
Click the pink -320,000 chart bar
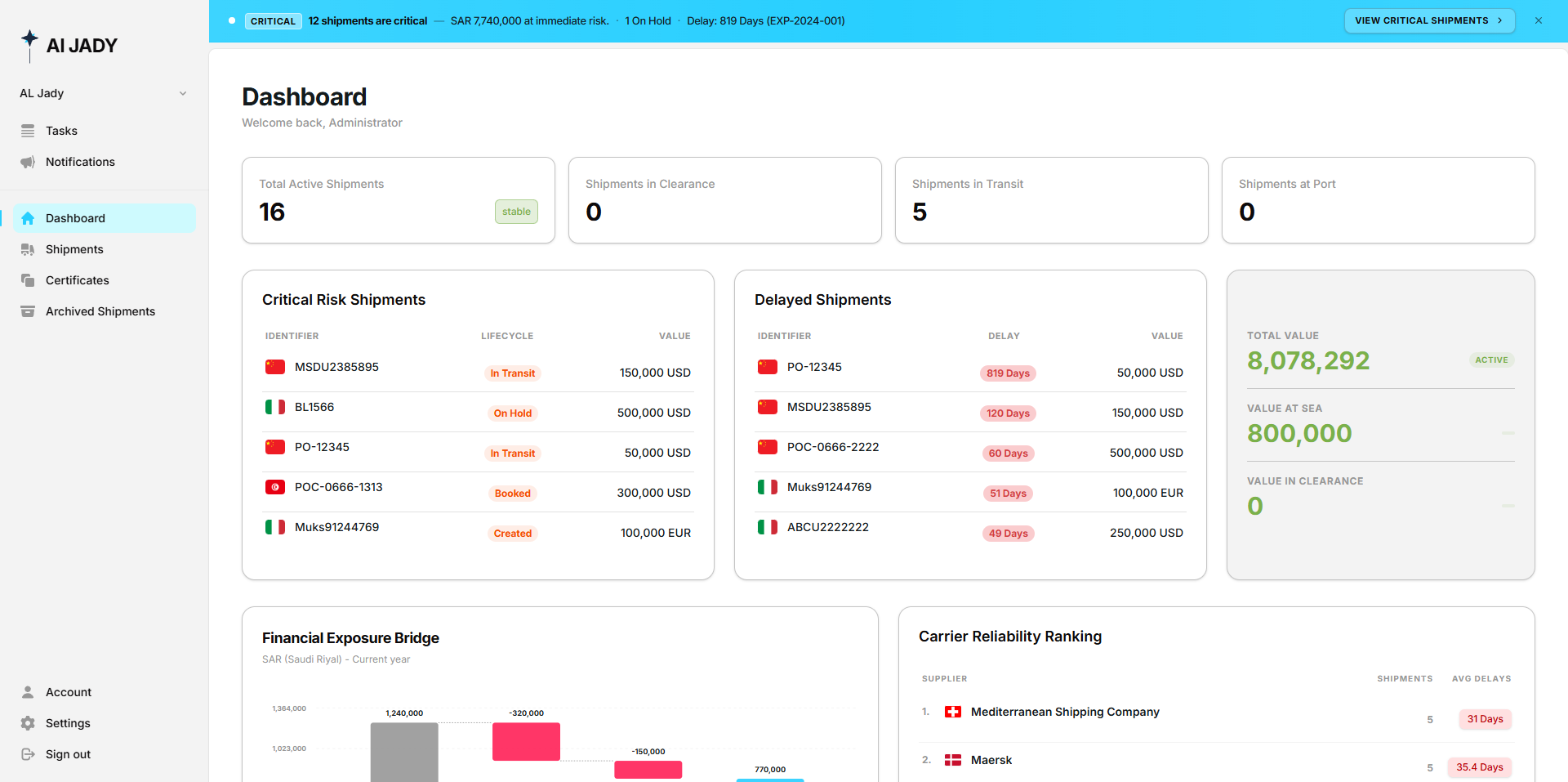(x=526, y=741)
